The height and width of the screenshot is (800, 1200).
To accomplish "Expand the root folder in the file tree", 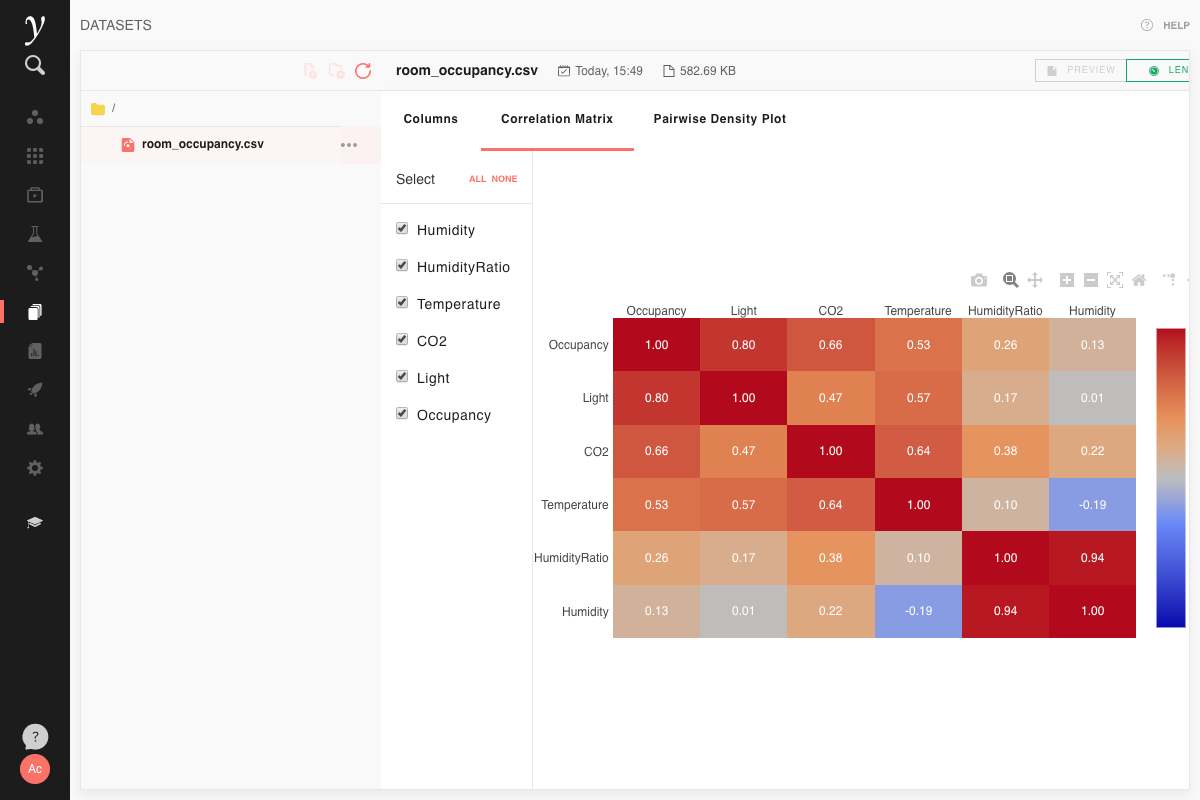I will [98, 109].
